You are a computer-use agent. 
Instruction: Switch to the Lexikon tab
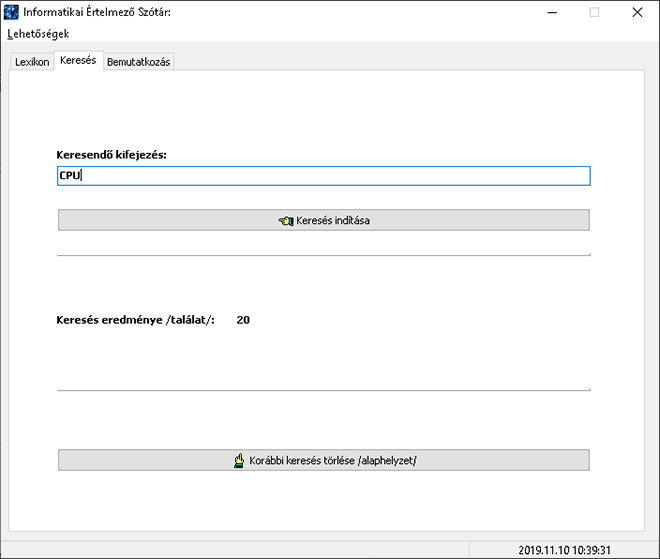click(x=32, y=62)
